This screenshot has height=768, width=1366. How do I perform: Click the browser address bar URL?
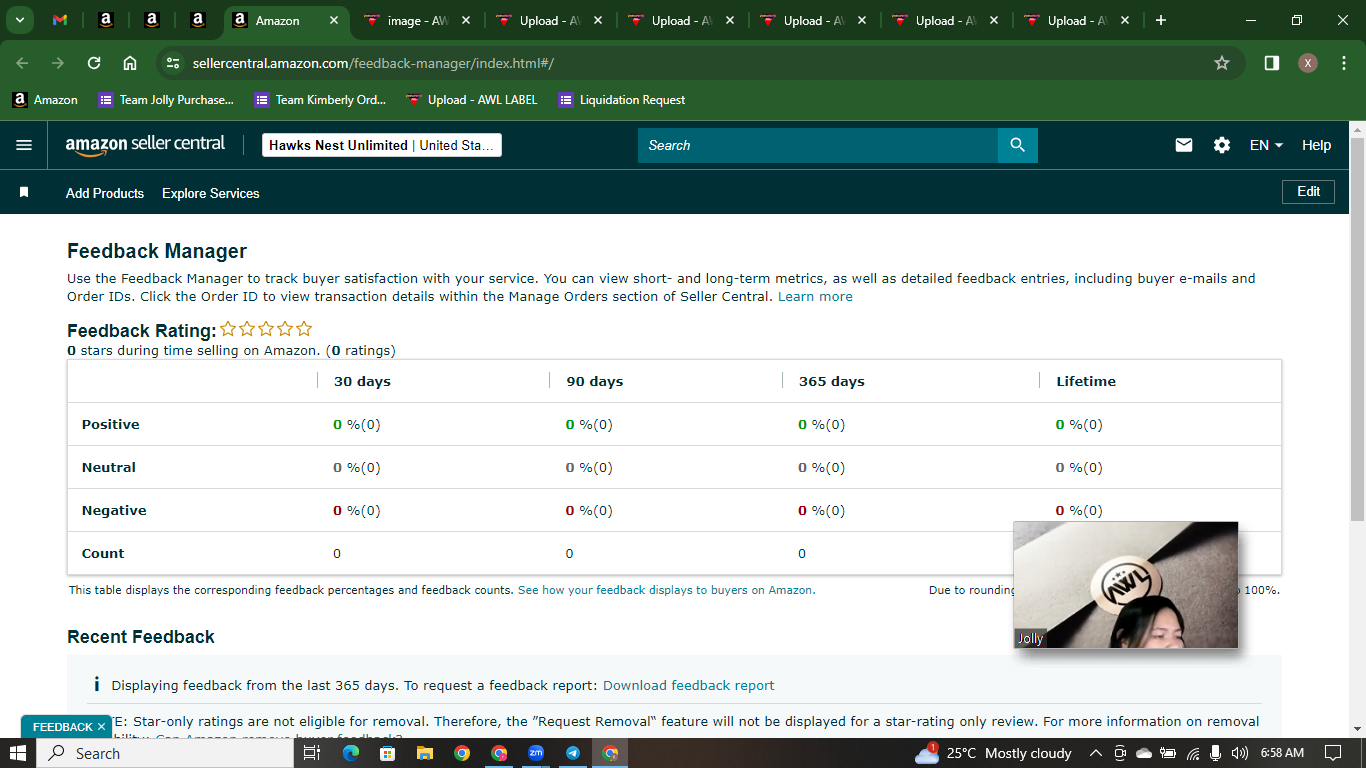pos(373,63)
